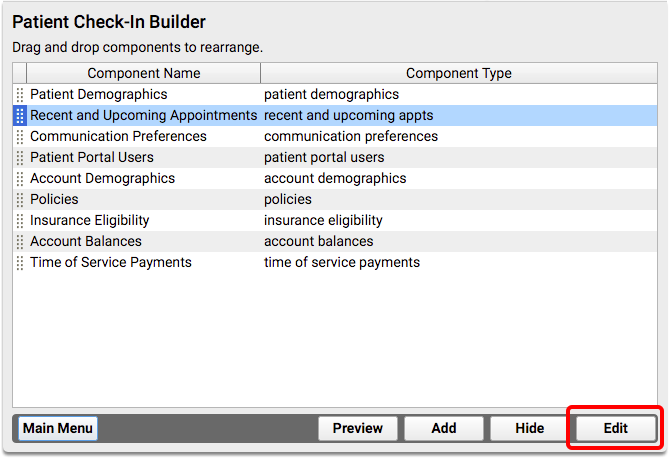The height and width of the screenshot is (459, 670).
Task: Hide the selected component with Hide button
Action: [529, 428]
